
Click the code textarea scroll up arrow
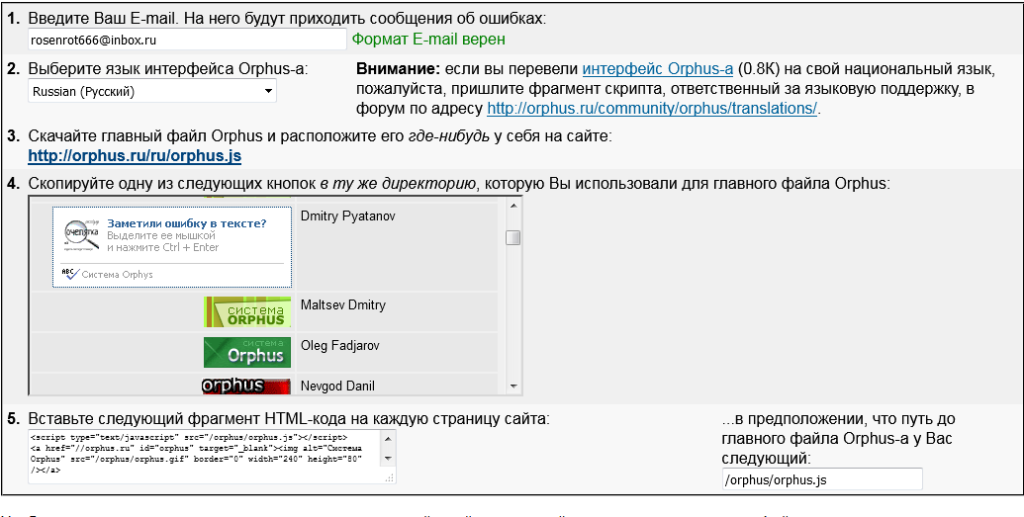388,439
